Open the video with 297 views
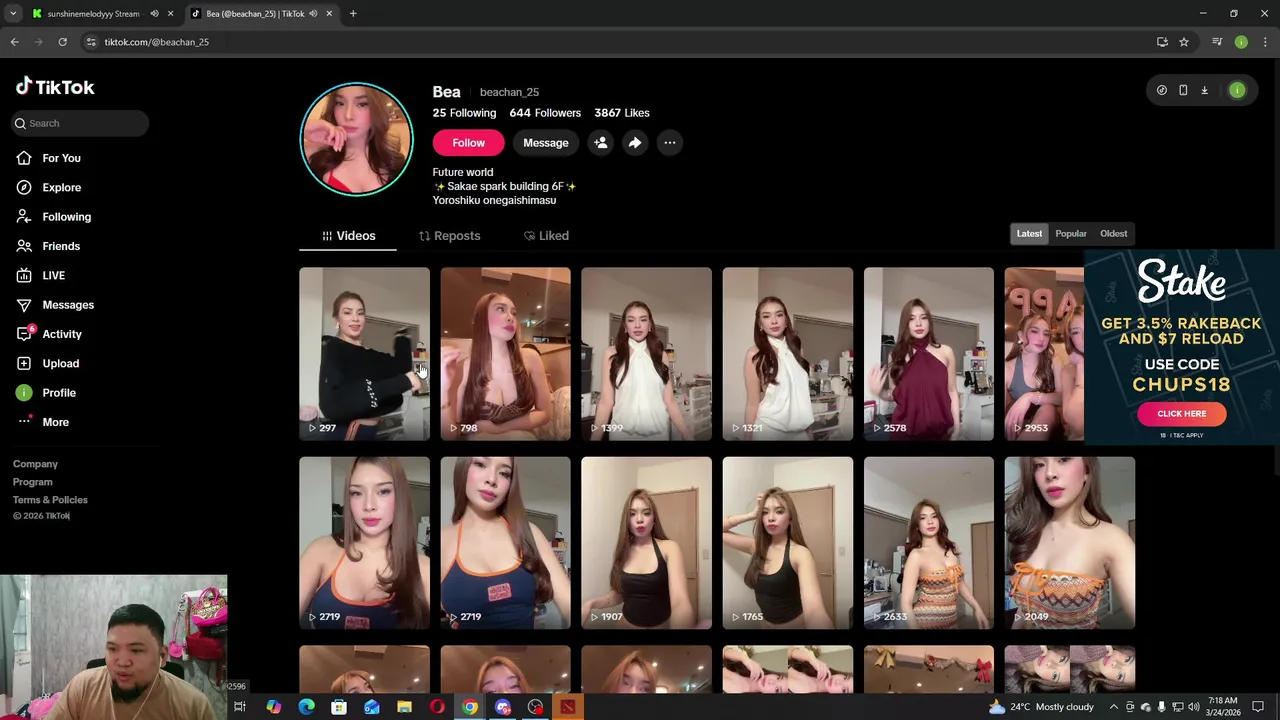This screenshot has height=720, width=1280. tap(364, 354)
